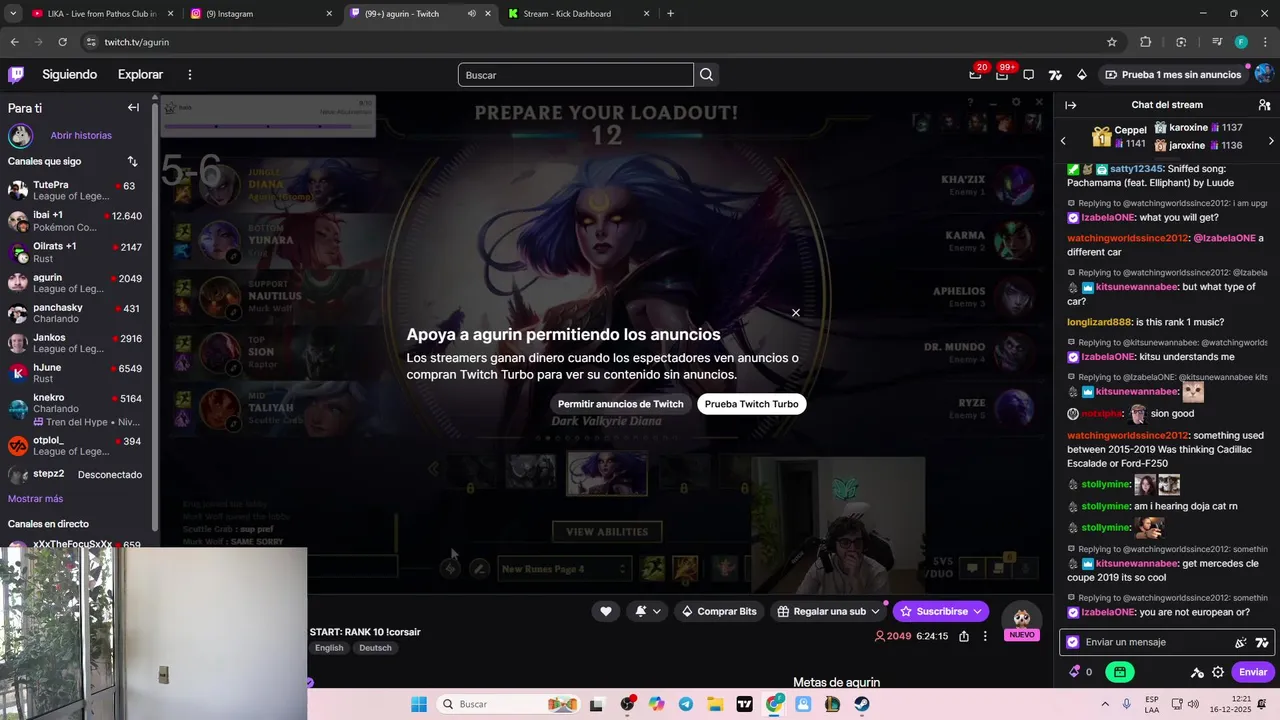Open the 7TV icon in the top bar

(1055, 75)
